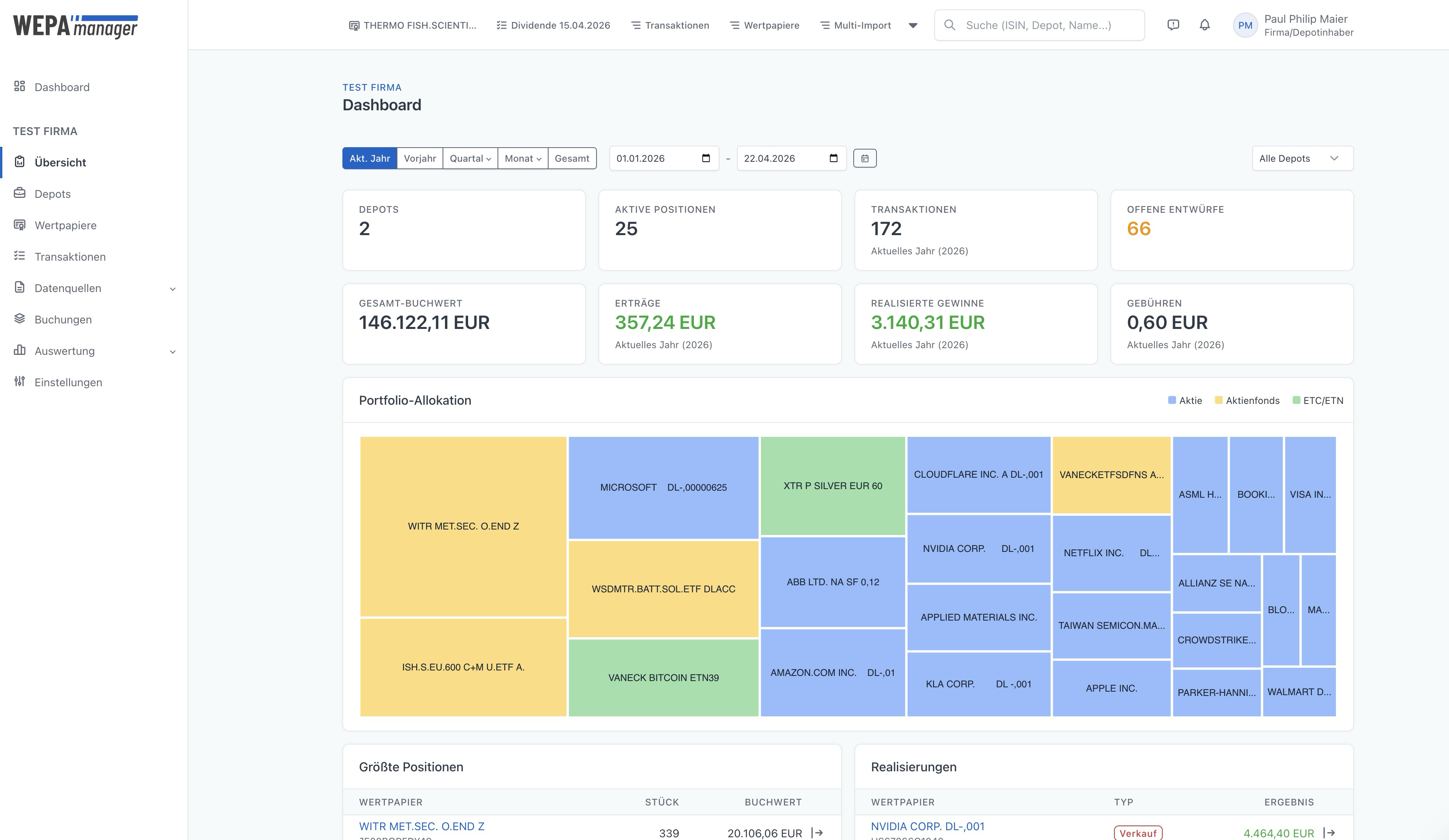The width and height of the screenshot is (1449, 840).
Task: Open the WITR MET.SEC. O.END Z position link
Action: tap(422, 826)
